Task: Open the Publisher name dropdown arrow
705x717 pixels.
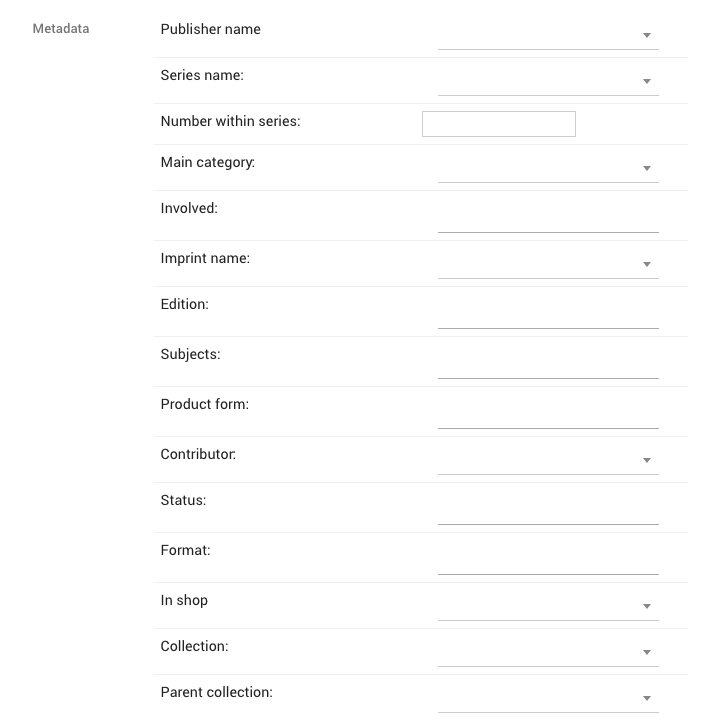Action: (x=647, y=36)
